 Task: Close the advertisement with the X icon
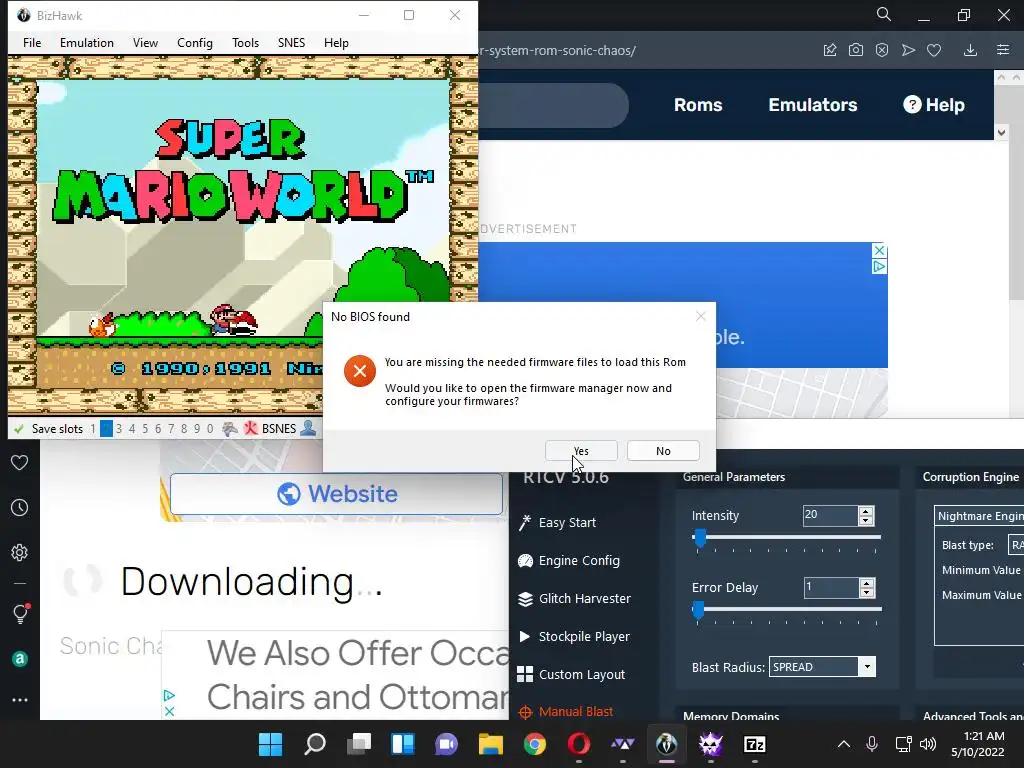880,251
